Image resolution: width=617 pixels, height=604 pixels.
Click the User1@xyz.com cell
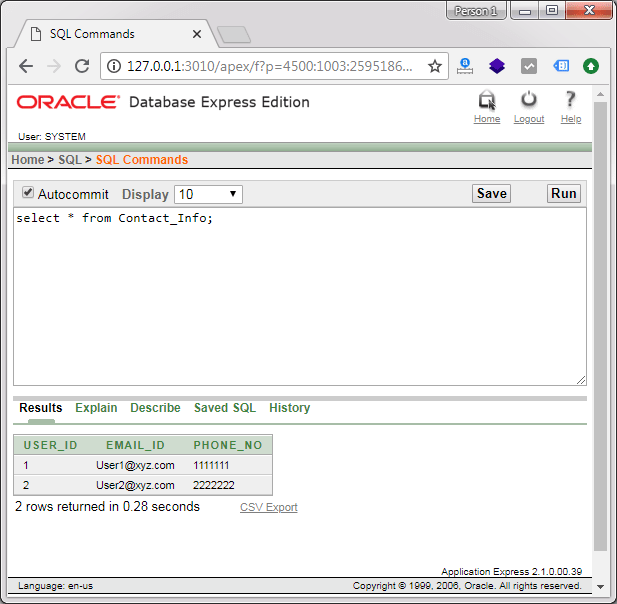[x=135, y=465]
